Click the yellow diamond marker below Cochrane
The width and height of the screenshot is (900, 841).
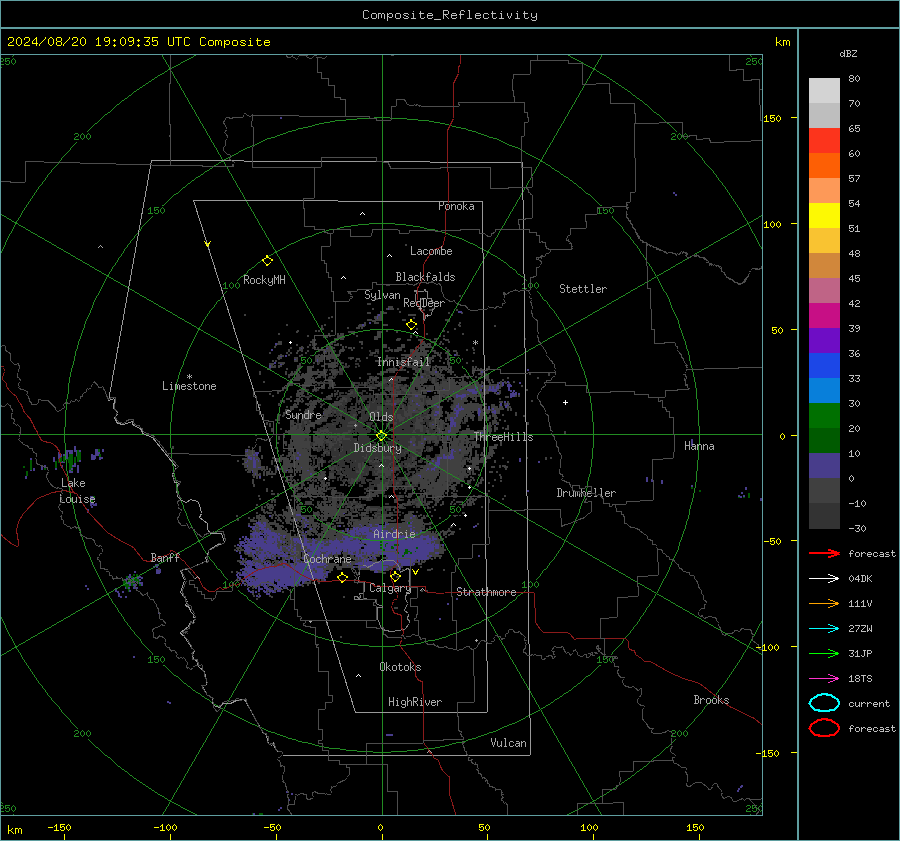pos(342,577)
